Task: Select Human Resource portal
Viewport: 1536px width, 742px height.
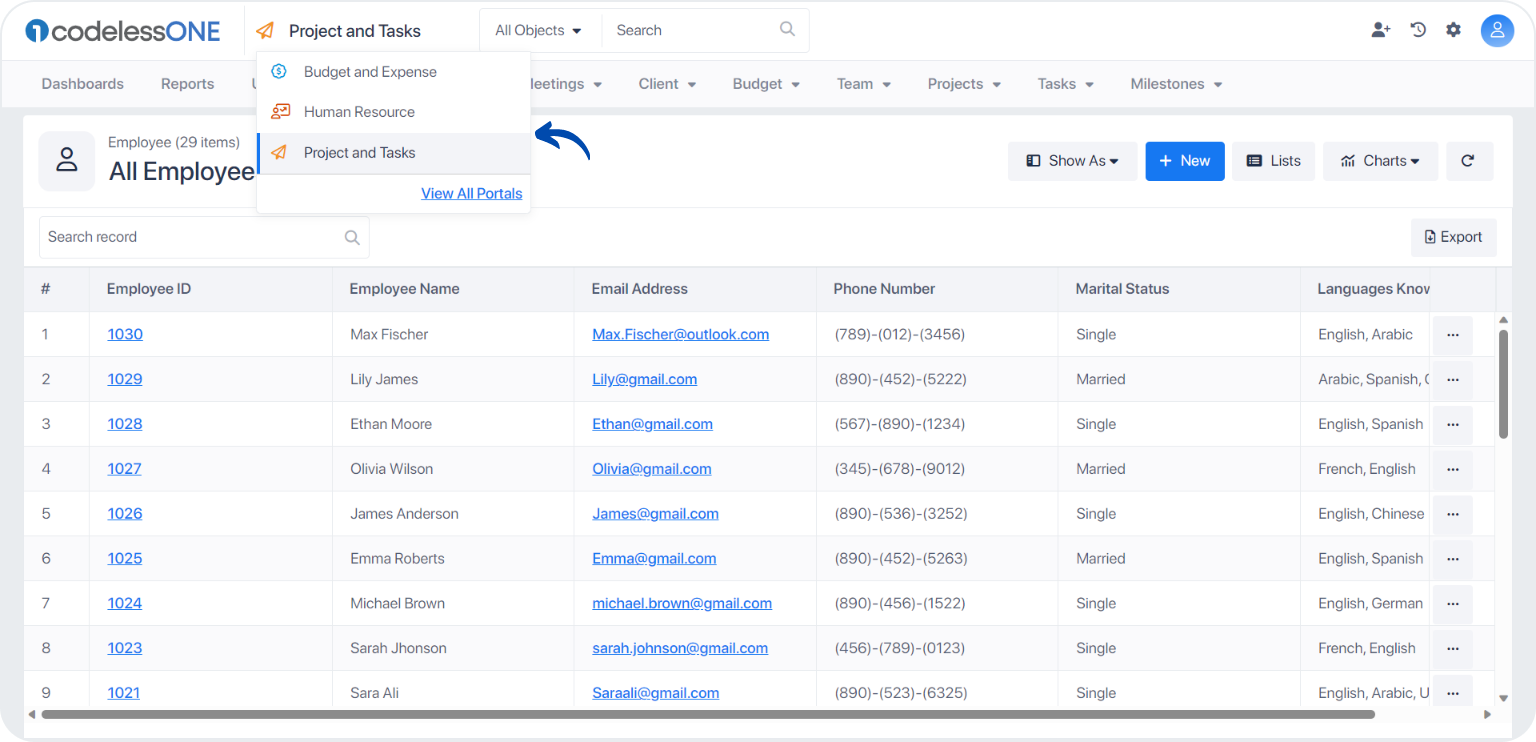Action: (394, 112)
